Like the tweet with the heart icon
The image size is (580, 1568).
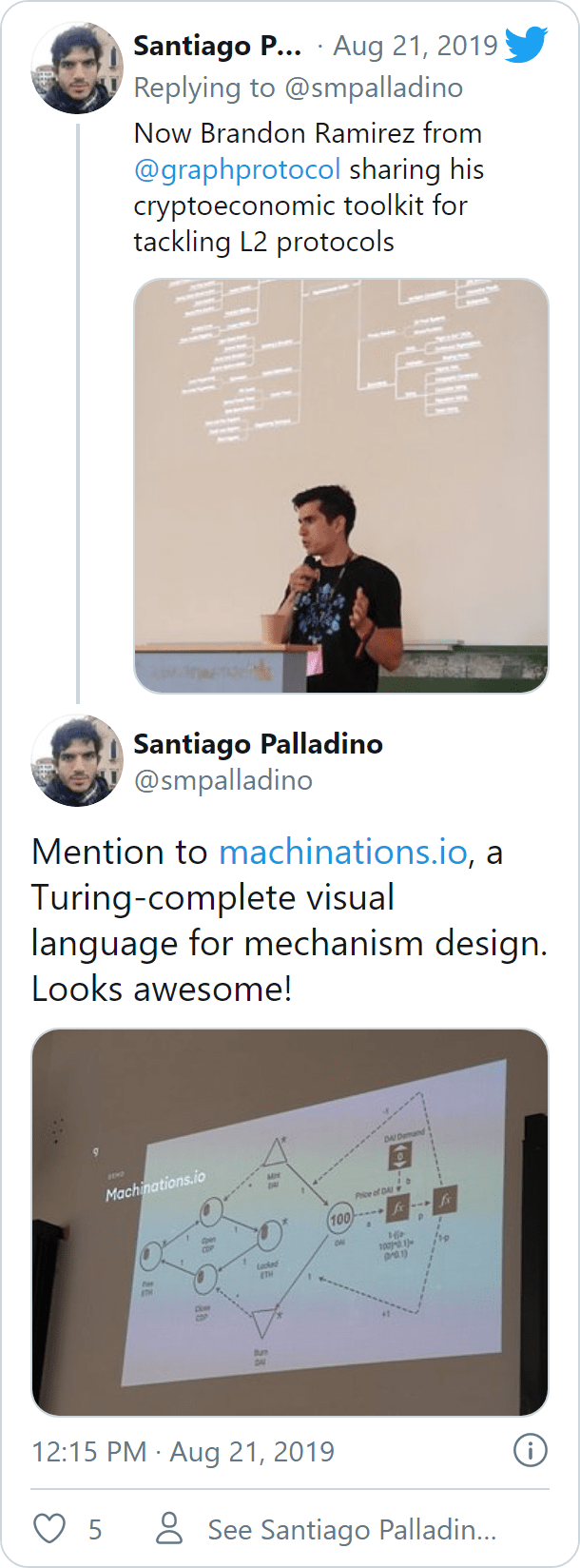pos(49,1529)
